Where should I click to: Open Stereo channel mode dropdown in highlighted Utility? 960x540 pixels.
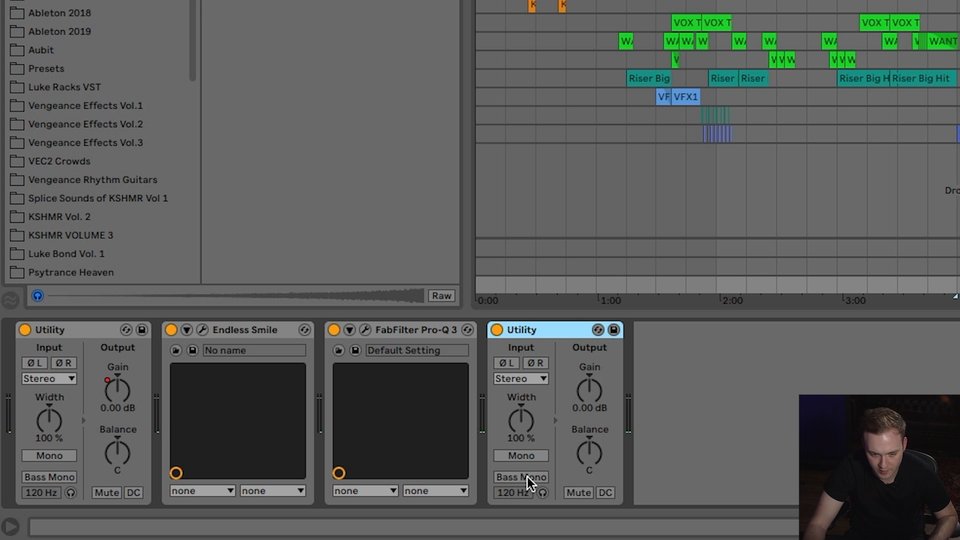click(521, 379)
